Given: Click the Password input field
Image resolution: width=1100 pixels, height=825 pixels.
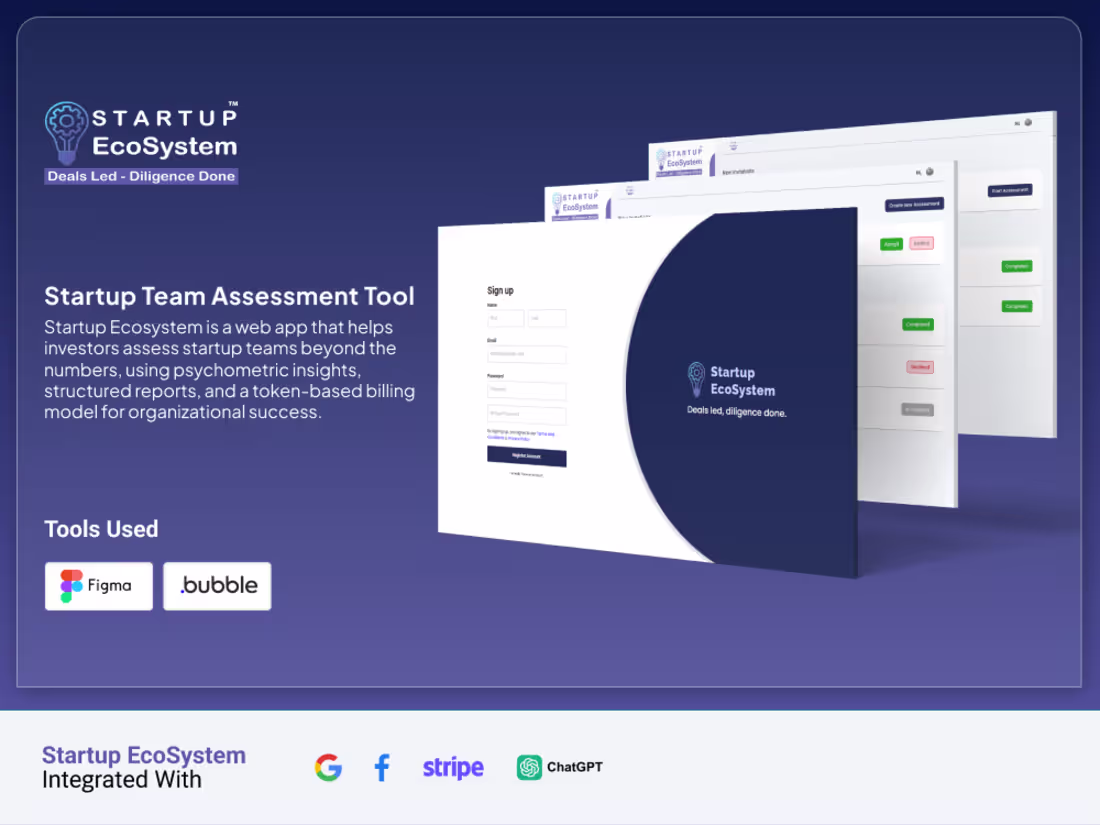Looking at the screenshot, I should pos(527,391).
